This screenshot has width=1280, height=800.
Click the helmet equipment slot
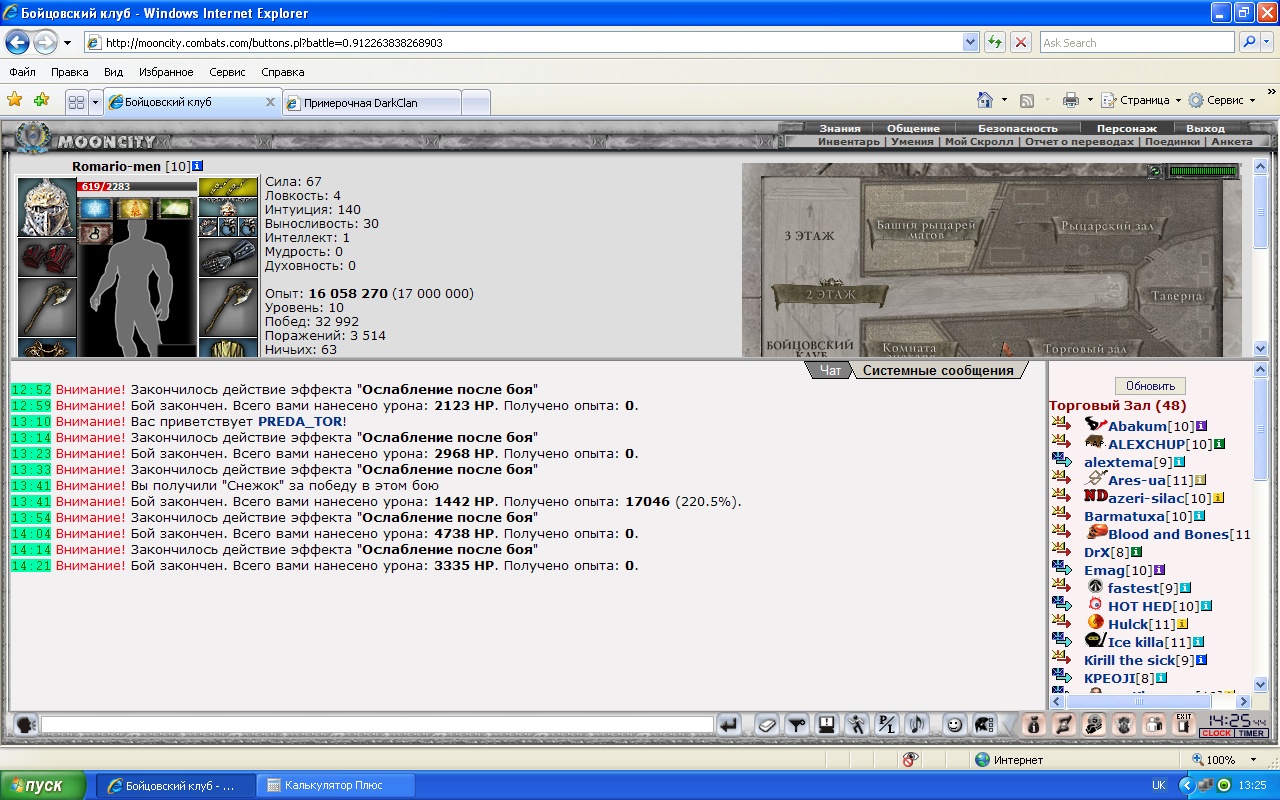47,207
